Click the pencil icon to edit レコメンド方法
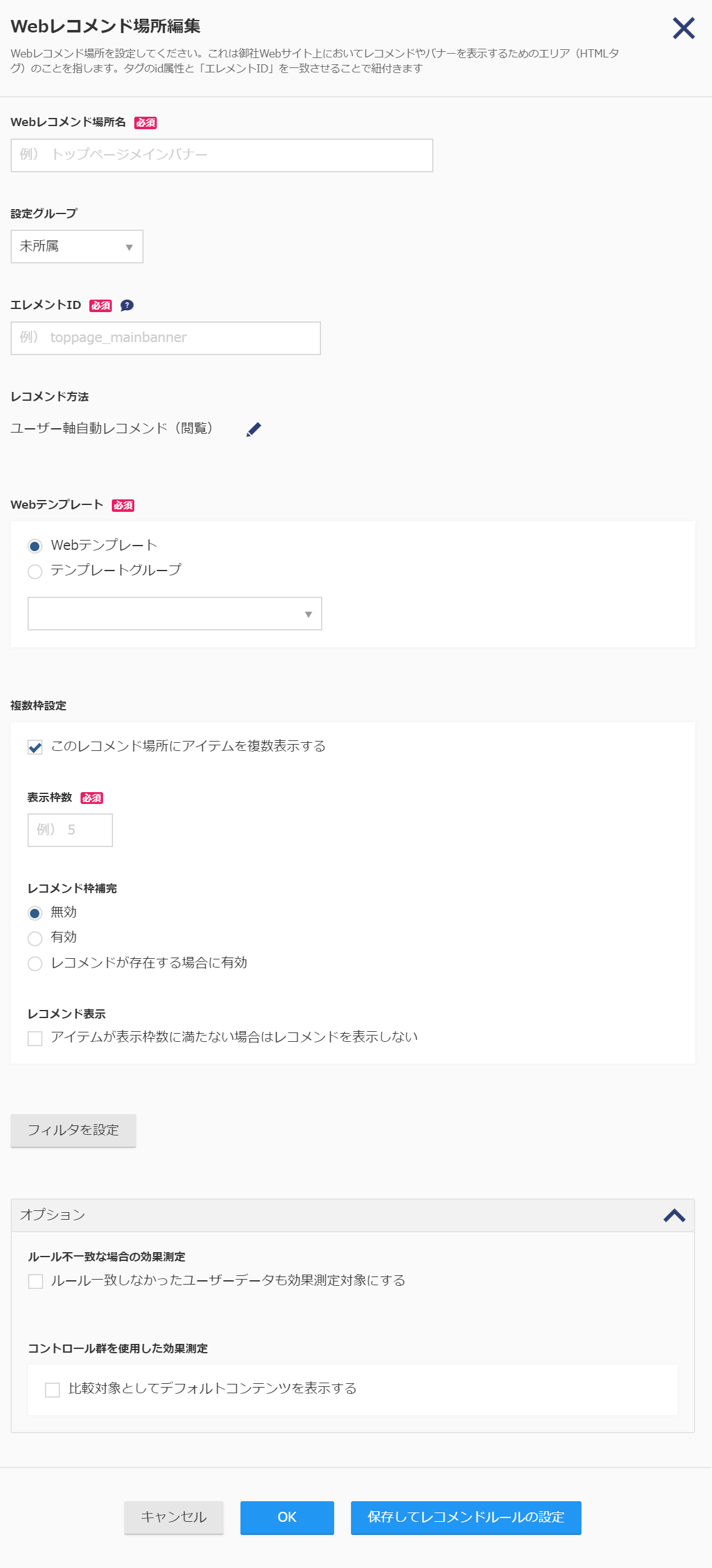 point(254,429)
